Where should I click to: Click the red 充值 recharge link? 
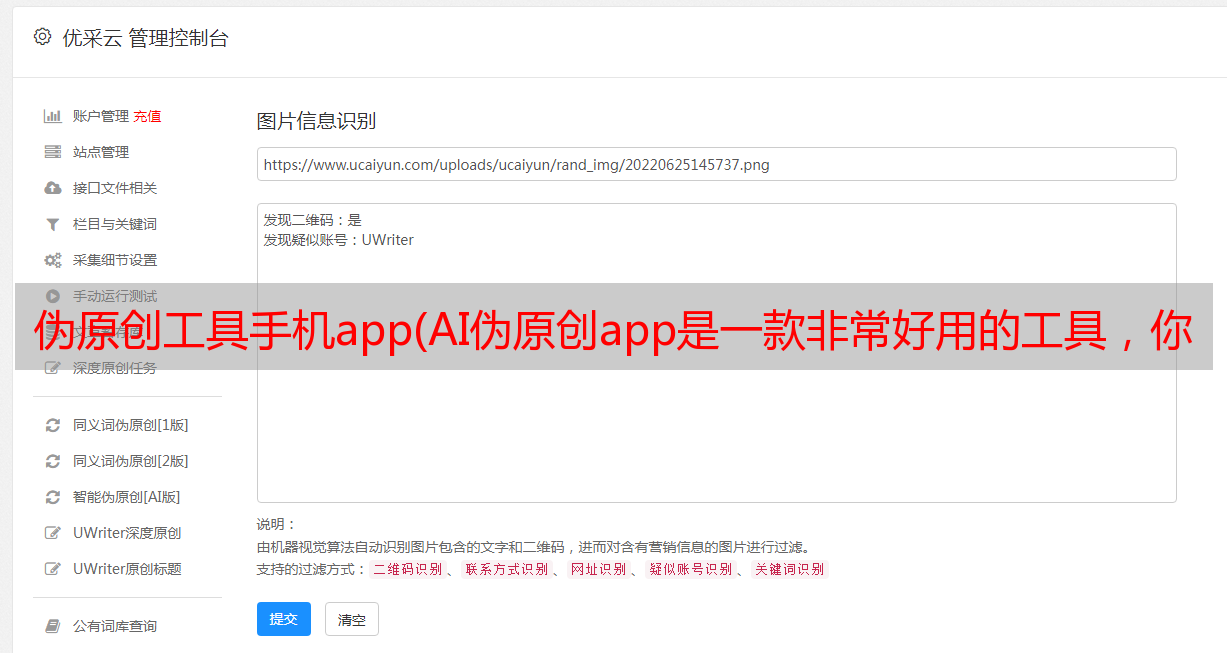(x=147, y=116)
